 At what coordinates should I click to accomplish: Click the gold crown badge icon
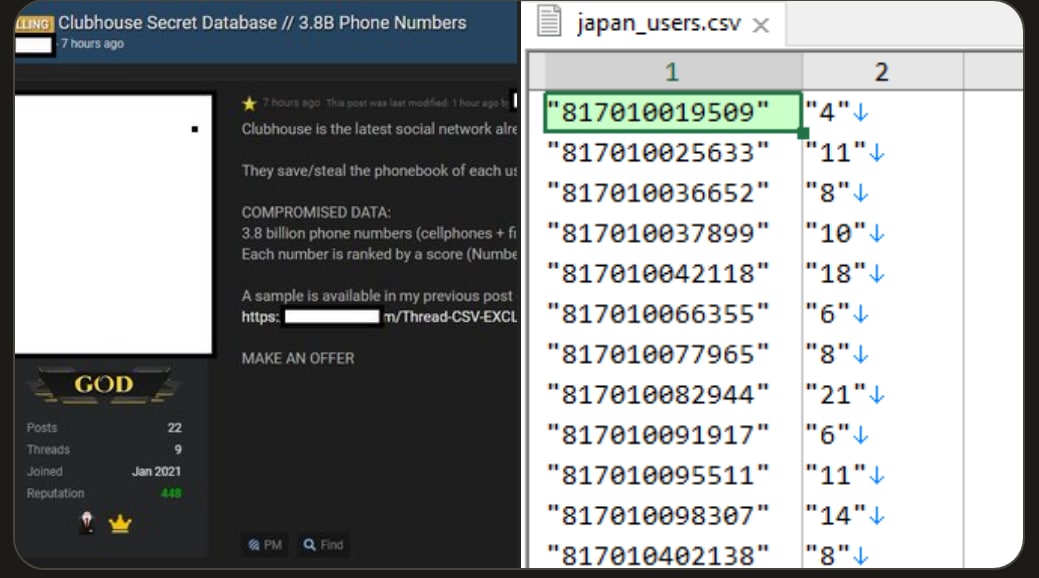click(120, 524)
